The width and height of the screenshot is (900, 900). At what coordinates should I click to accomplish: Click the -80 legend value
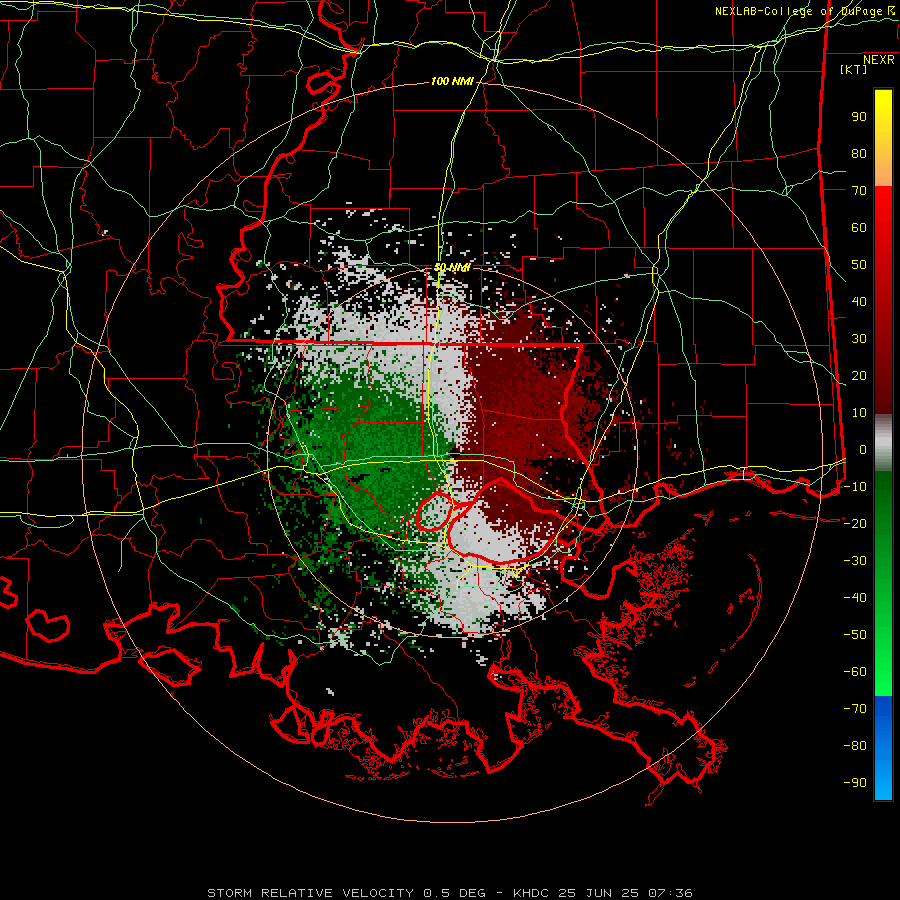(855, 746)
